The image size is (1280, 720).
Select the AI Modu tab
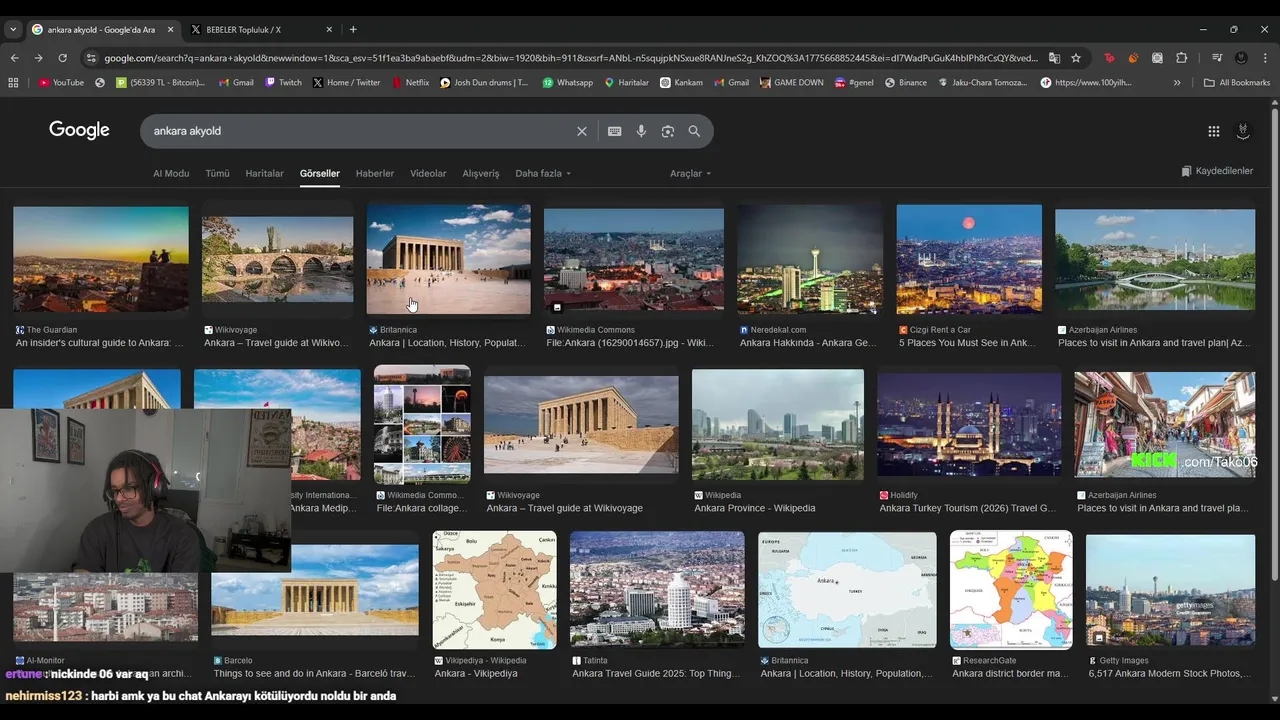coord(171,173)
